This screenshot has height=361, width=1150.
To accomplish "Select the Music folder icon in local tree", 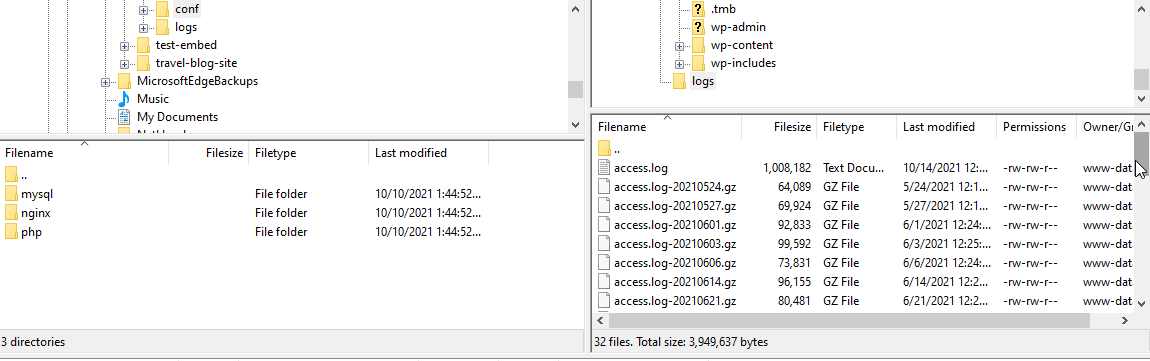I will click(124, 99).
